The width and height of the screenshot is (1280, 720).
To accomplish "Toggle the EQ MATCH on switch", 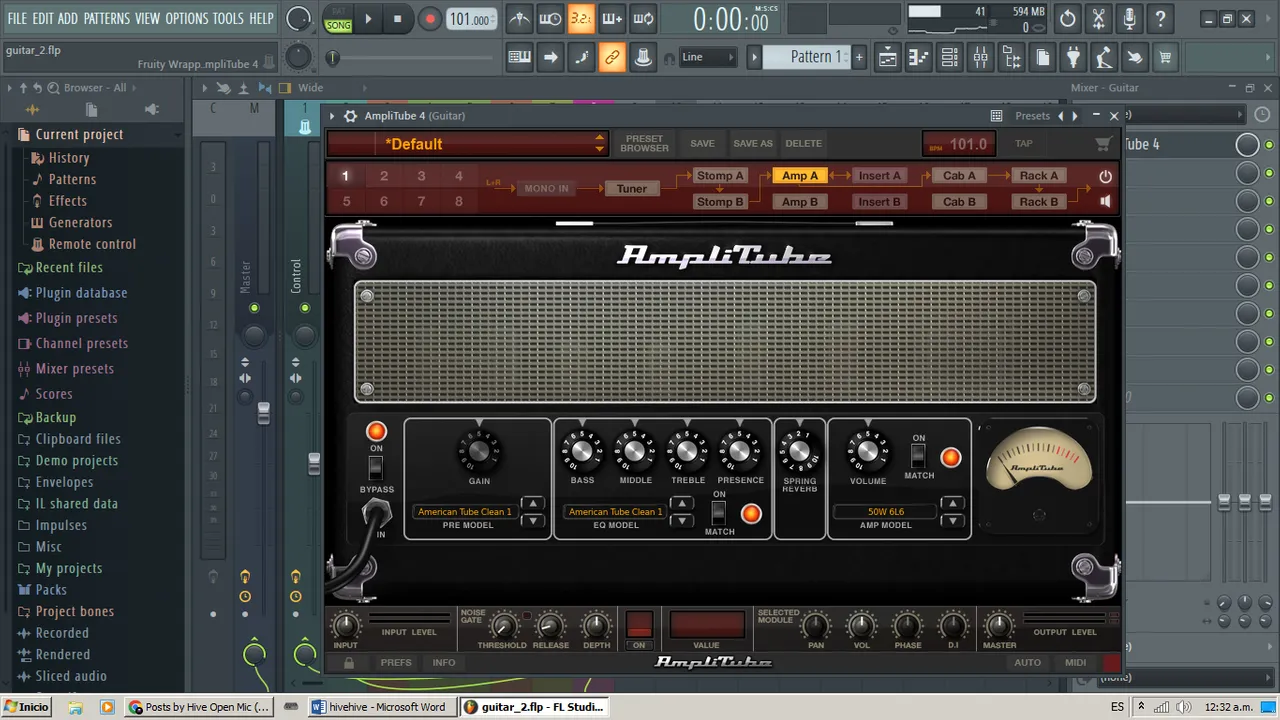I will [718, 513].
